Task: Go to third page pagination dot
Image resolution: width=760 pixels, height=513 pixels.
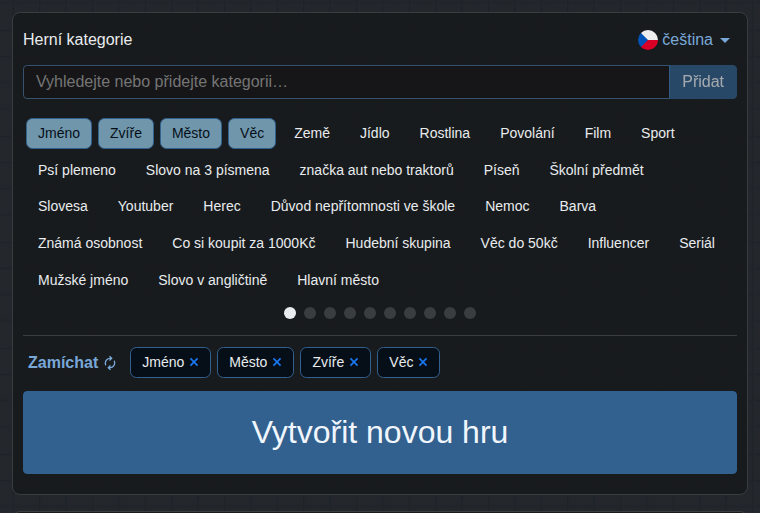Action: click(330, 313)
